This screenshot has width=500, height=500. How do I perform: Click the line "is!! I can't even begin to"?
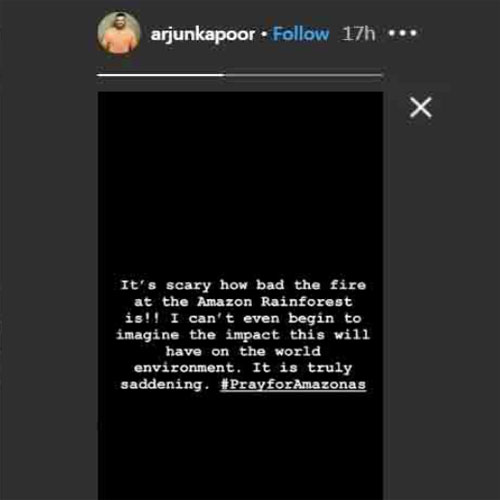coord(243,318)
